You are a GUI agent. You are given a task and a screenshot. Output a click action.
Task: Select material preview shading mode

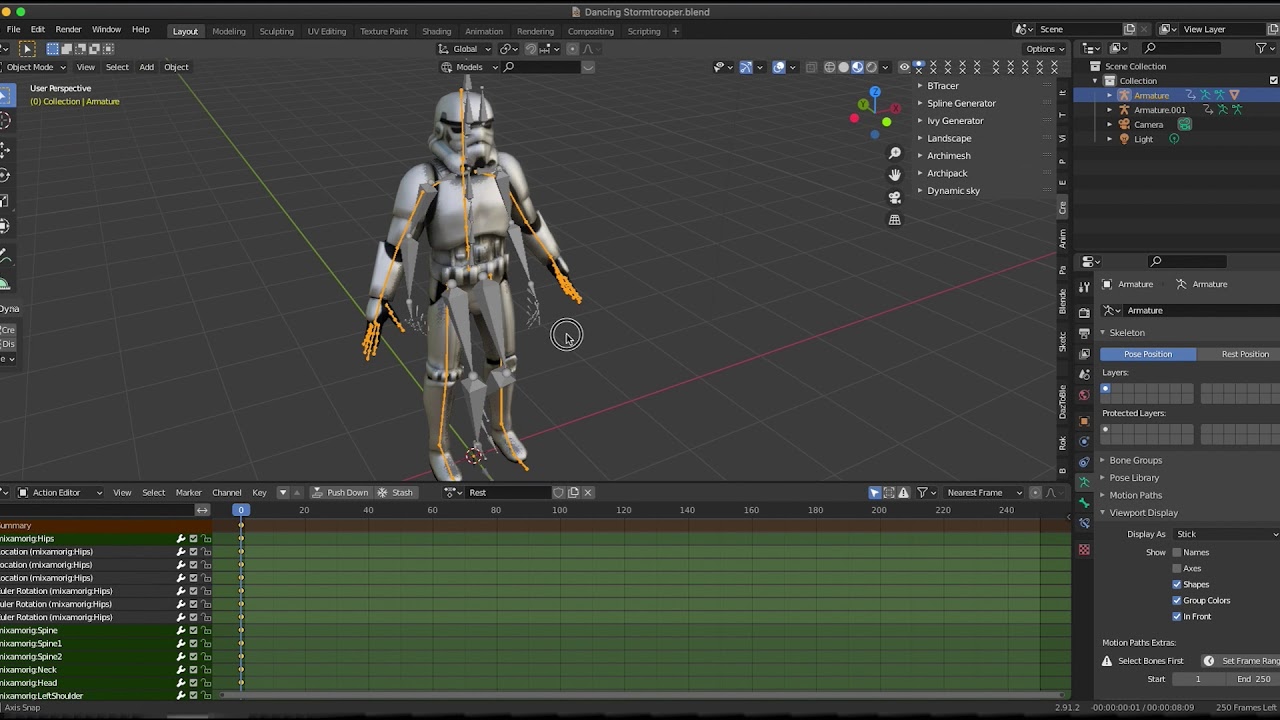click(857, 67)
